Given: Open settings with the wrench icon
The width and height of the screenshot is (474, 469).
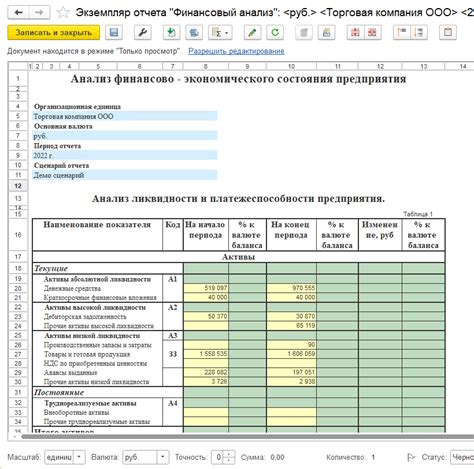Looking at the screenshot, I should pyautogui.click(x=143, y=33).
